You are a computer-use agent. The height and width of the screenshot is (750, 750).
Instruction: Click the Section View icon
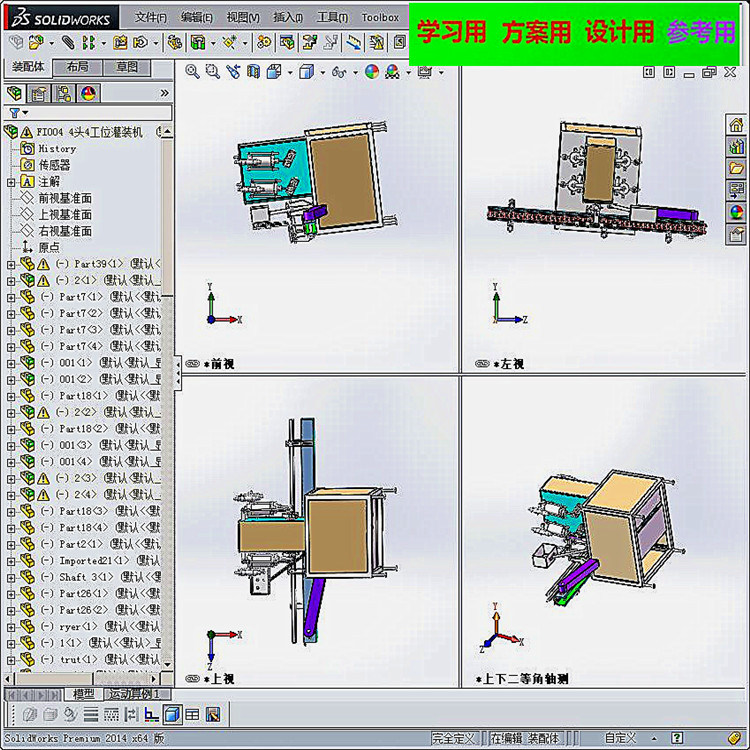coord(254,72)
